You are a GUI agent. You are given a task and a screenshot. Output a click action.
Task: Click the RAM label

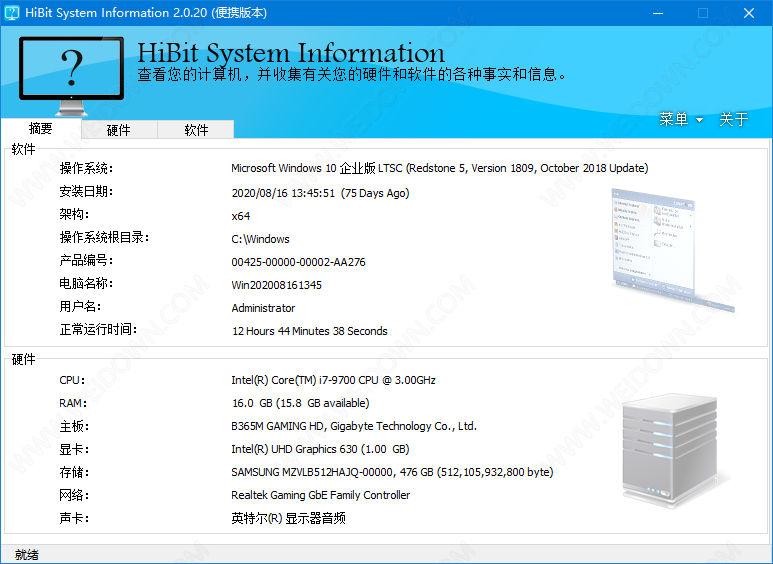coord(73,403)
